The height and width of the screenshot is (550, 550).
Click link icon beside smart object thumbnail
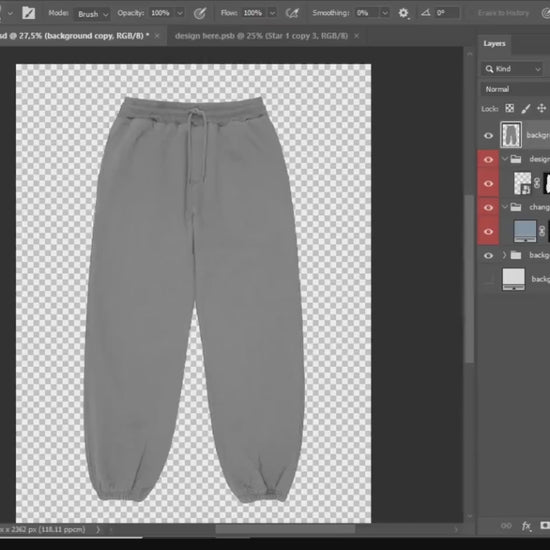coord(537,183)
